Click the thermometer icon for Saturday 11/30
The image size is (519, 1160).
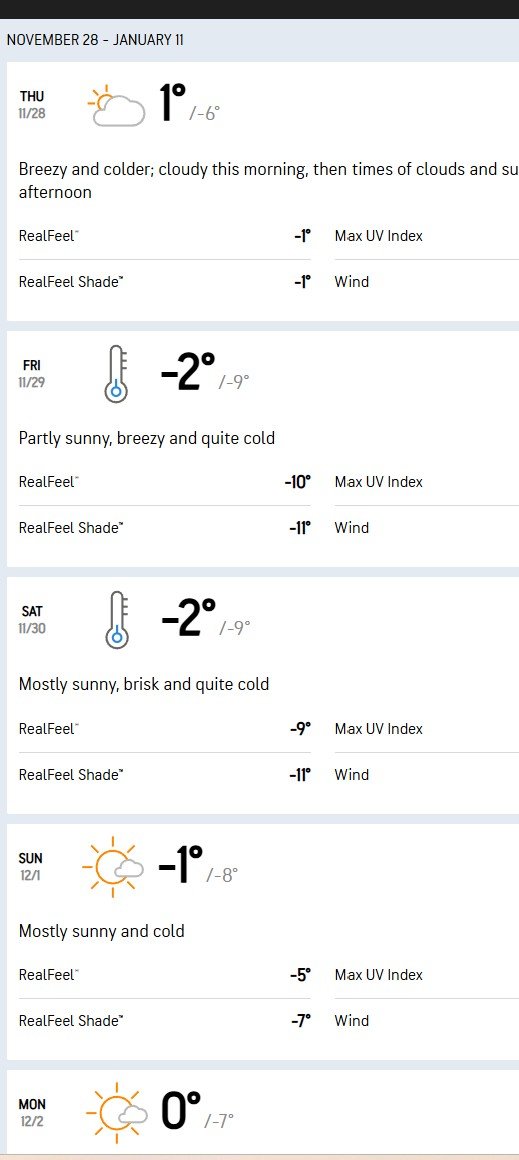tap(117, 620)
